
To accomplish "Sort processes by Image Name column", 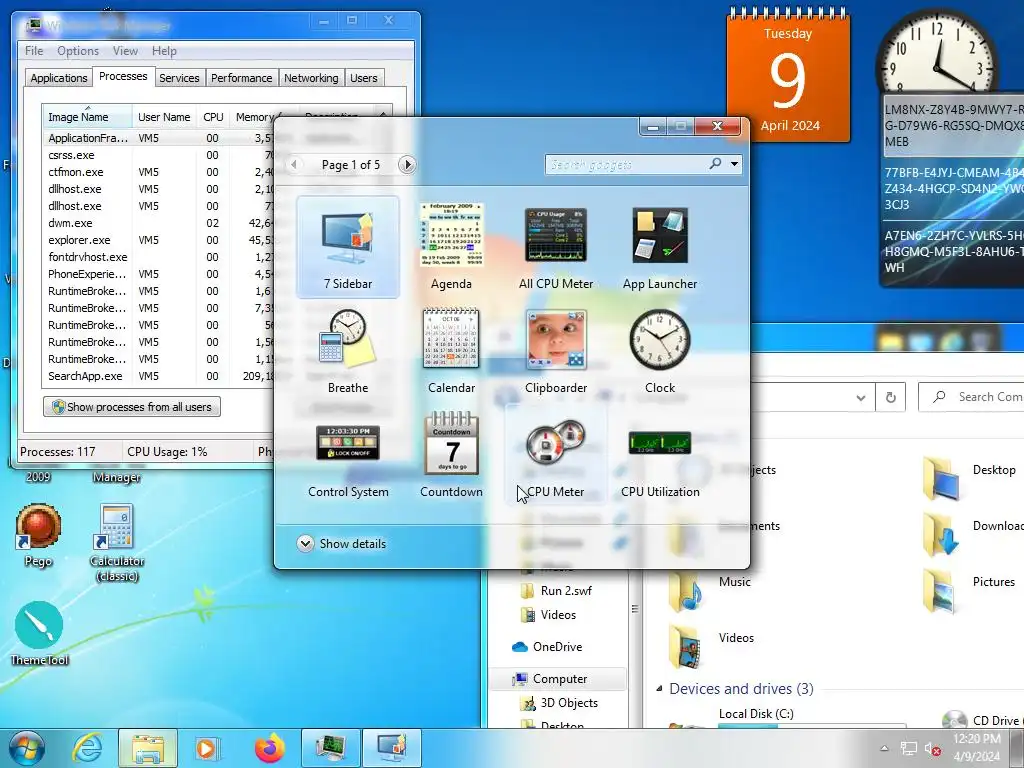I will pyautogui.click(x=87, y=117).
